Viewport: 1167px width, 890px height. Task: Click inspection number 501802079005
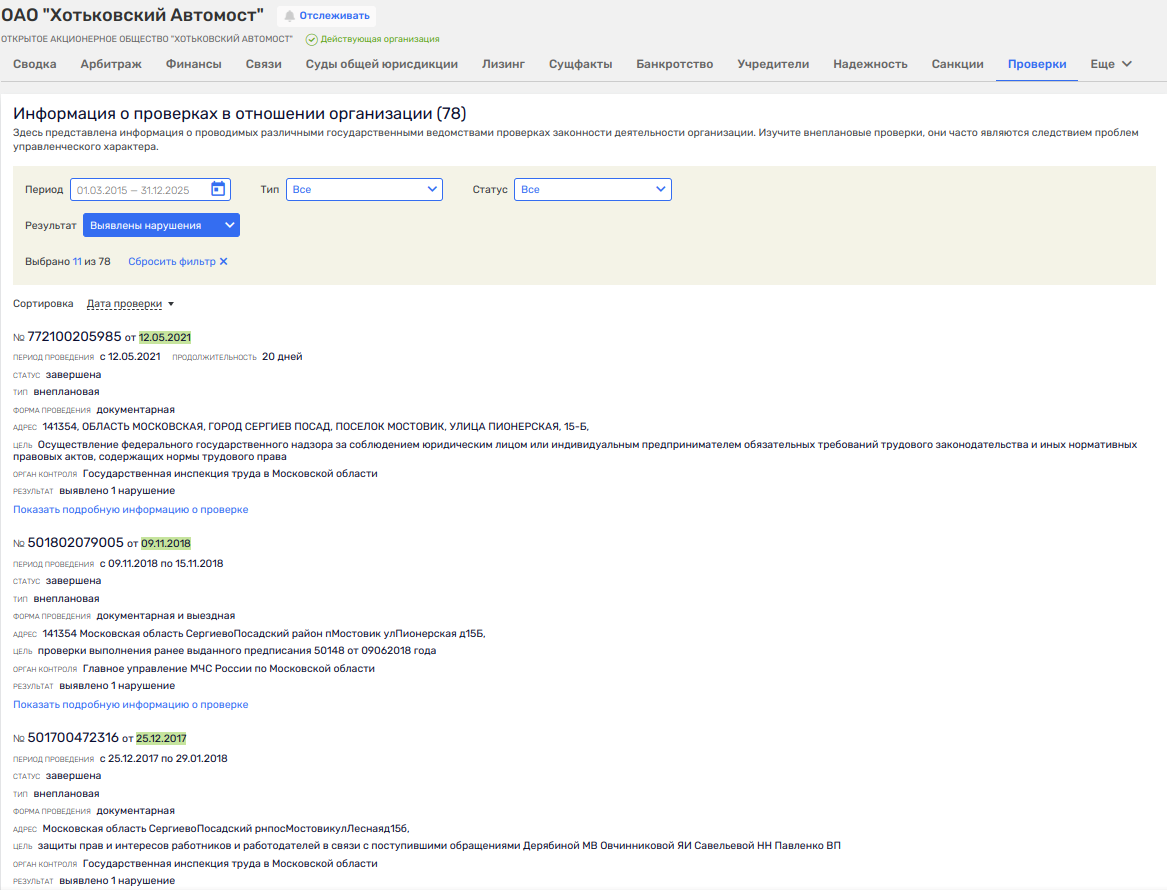coord(76,542)
